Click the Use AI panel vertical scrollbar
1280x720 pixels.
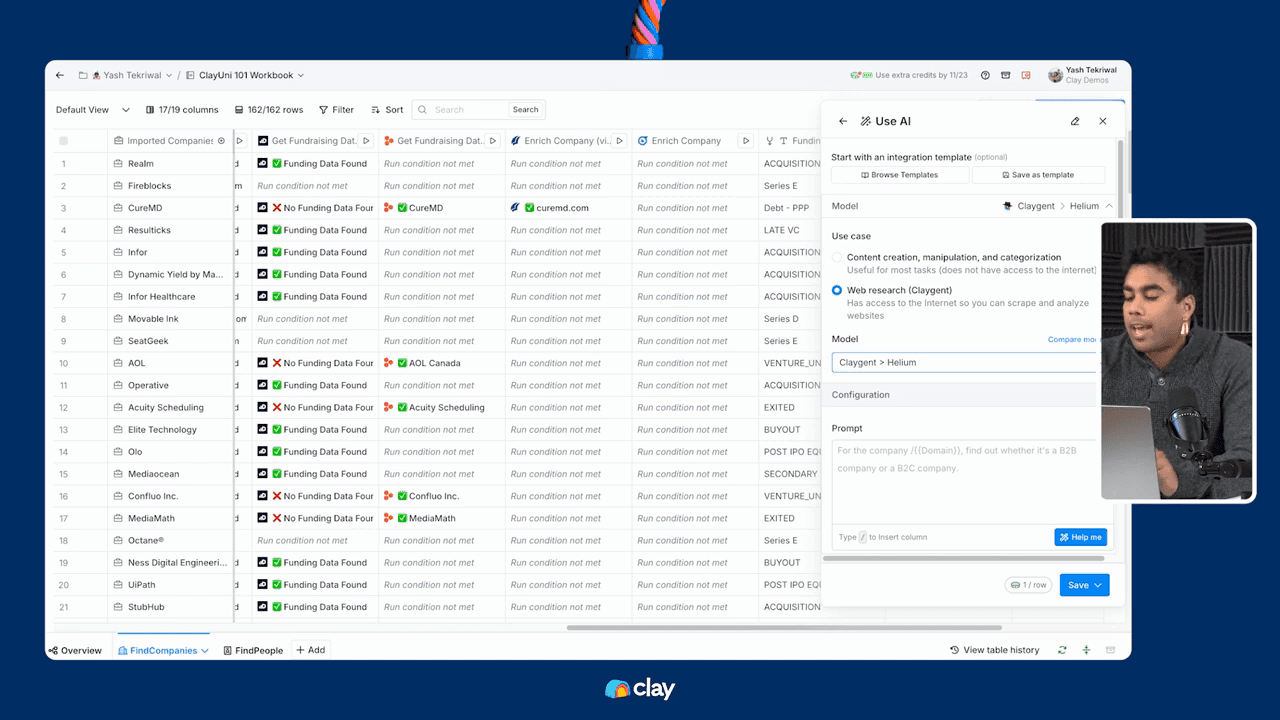click(1119, 178)
